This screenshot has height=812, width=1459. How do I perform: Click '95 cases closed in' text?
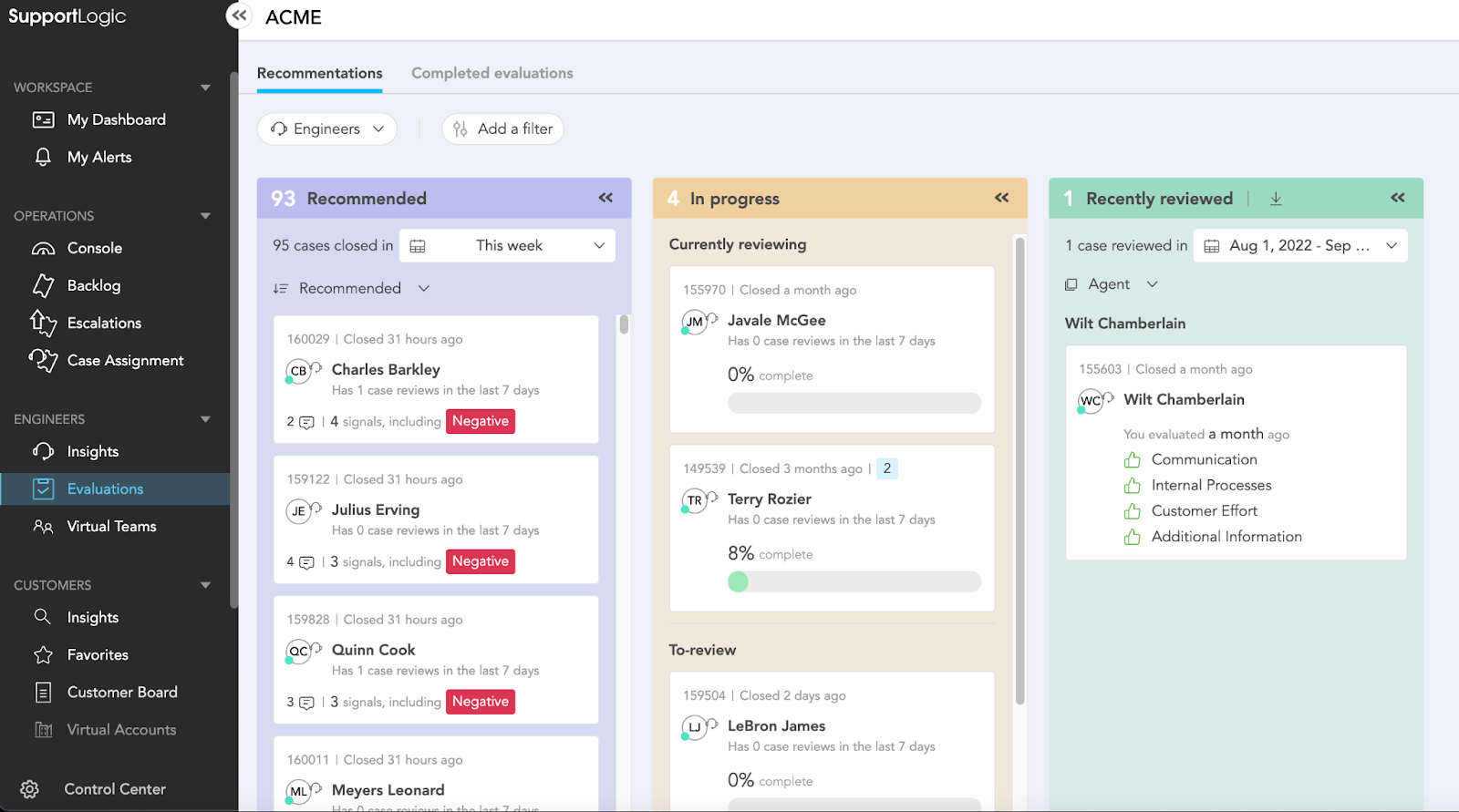333,245
